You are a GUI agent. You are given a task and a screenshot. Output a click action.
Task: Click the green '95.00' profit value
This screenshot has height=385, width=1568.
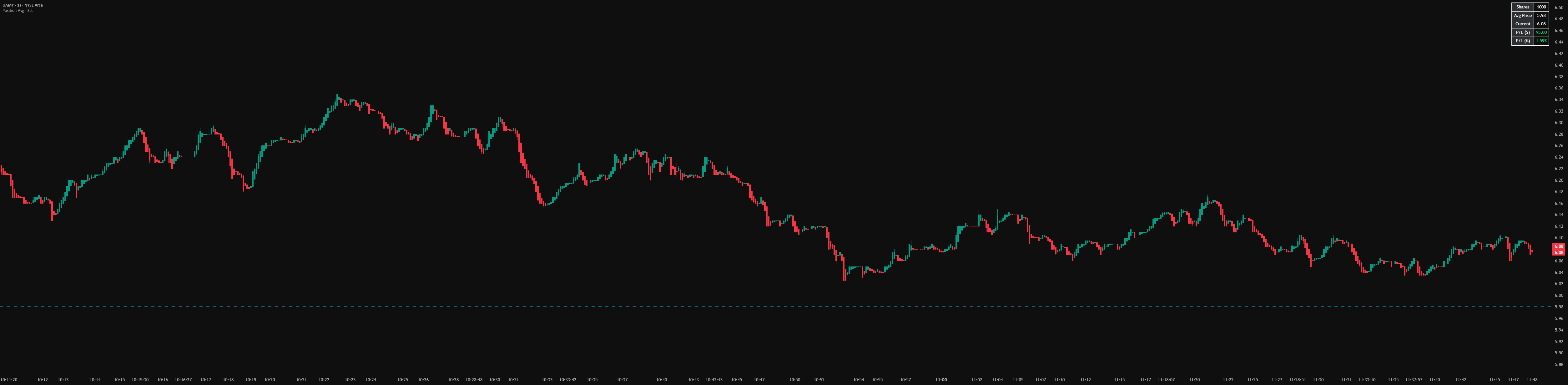point(1541,32)
